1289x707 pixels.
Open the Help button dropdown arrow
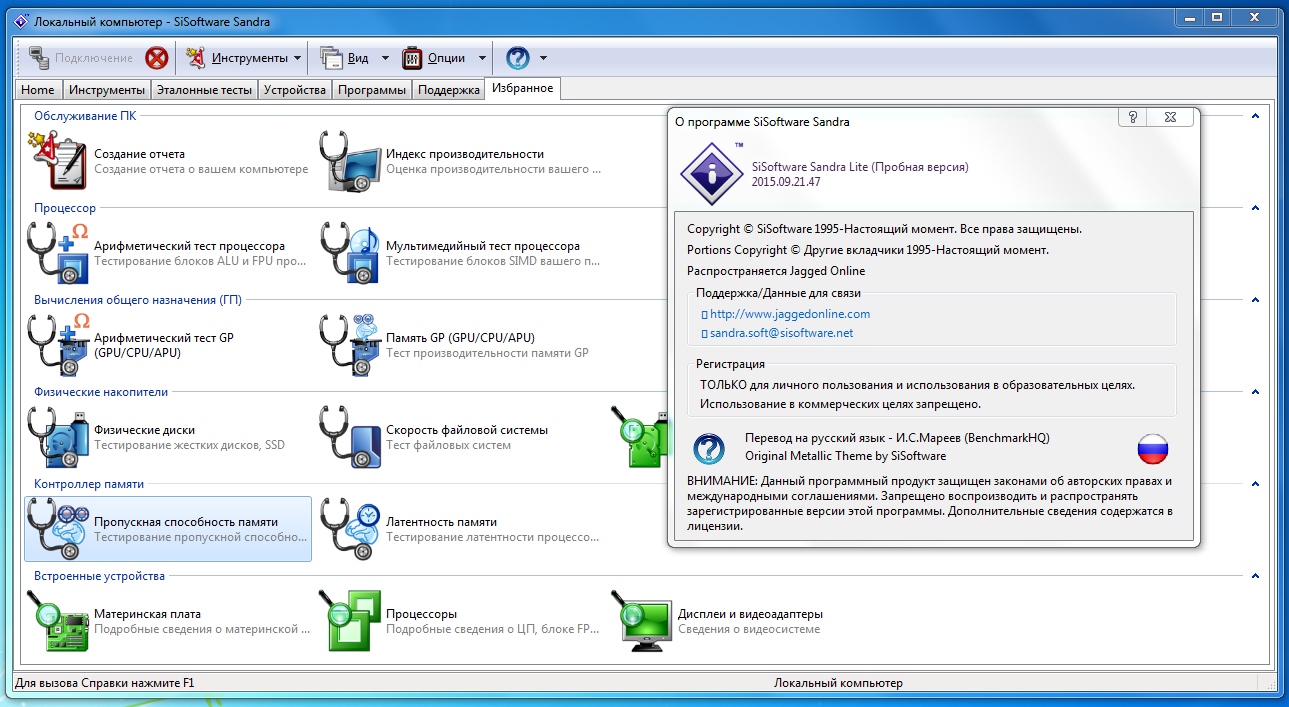coord(543,58)
